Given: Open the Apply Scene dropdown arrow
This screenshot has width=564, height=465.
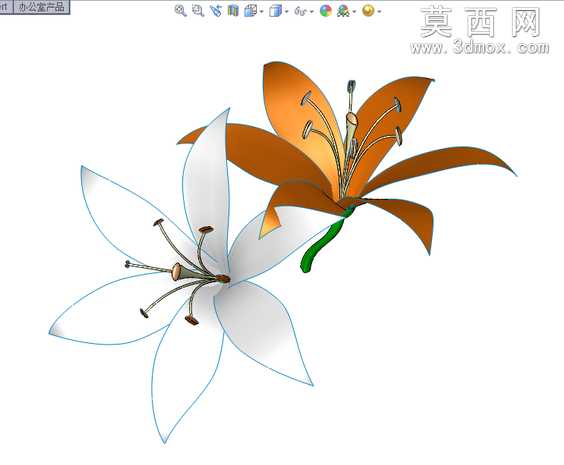Looking at the screenshot, I should (x=354, y=12).
